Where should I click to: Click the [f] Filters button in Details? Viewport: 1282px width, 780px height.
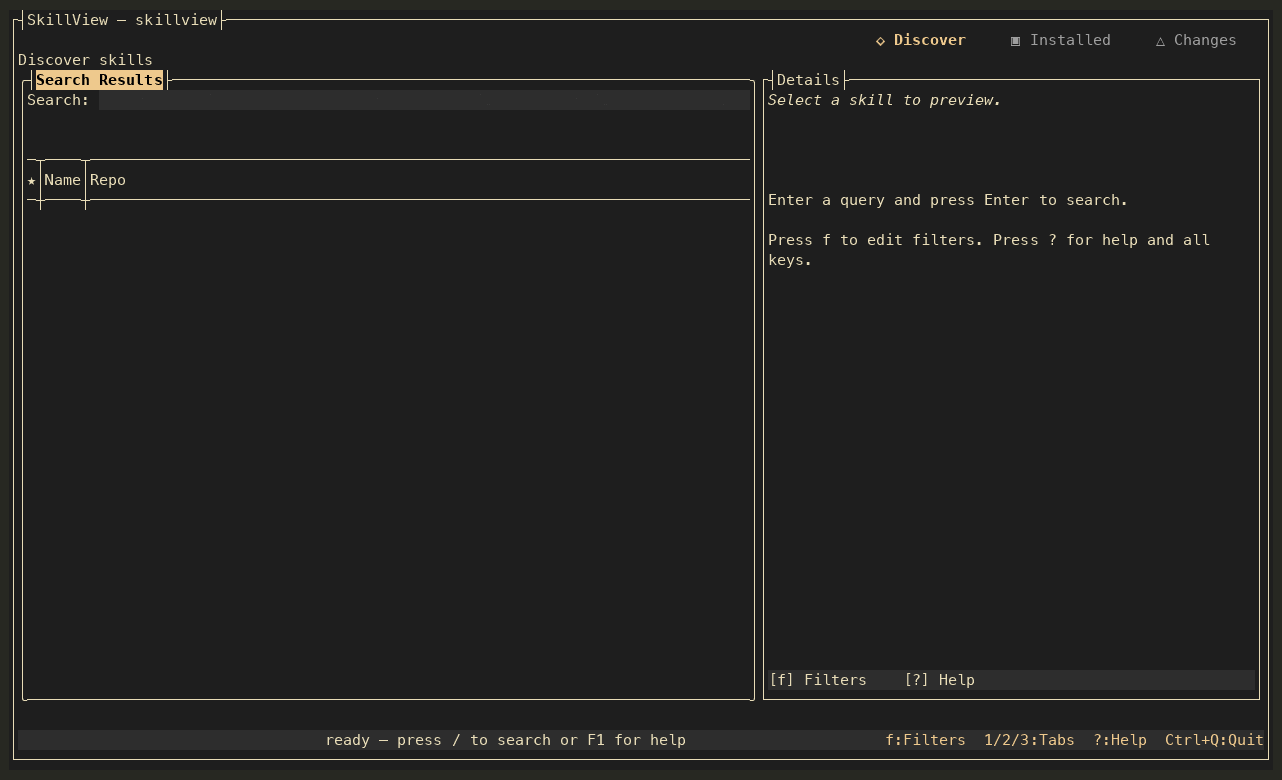(x=818, y=680)
